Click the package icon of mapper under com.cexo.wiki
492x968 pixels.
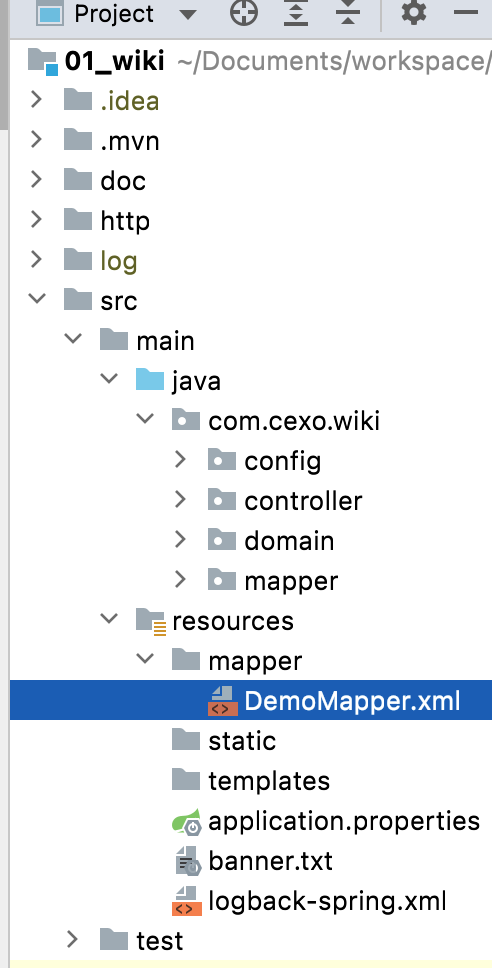[x=222, y=580]
